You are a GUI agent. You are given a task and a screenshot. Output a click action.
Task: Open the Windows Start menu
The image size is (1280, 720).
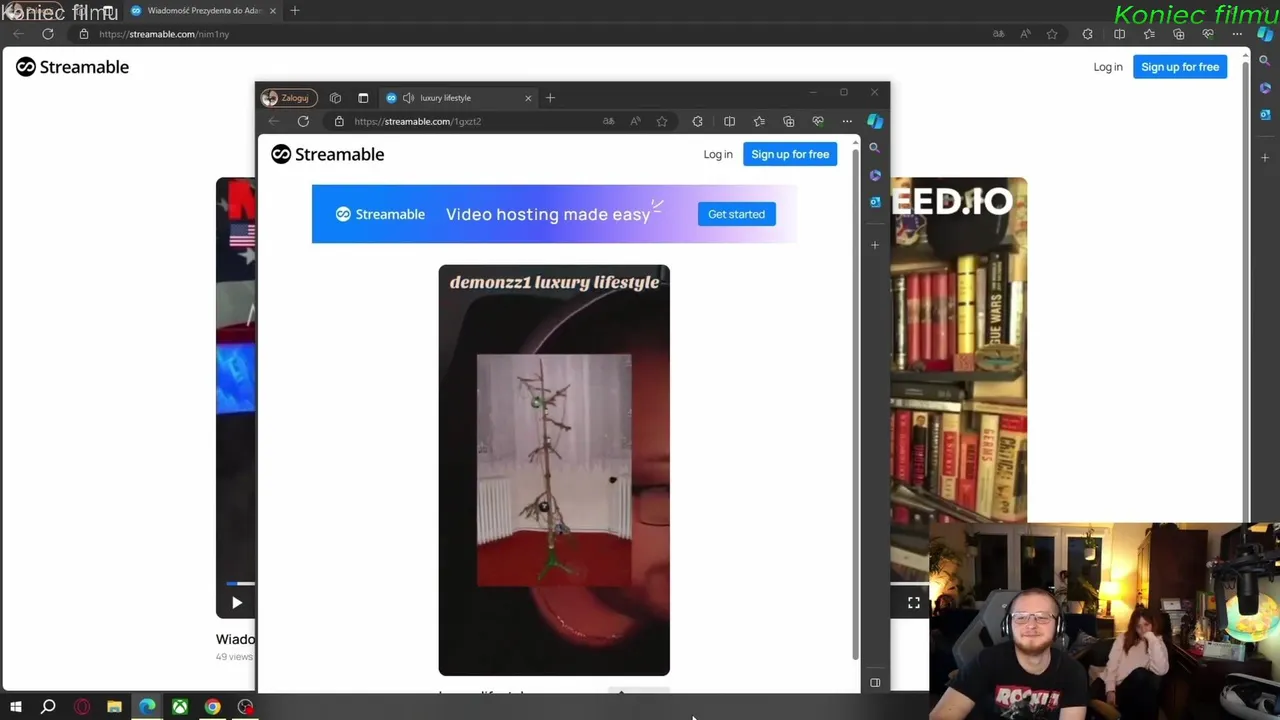pyautogui.click(x=15, y=707)
